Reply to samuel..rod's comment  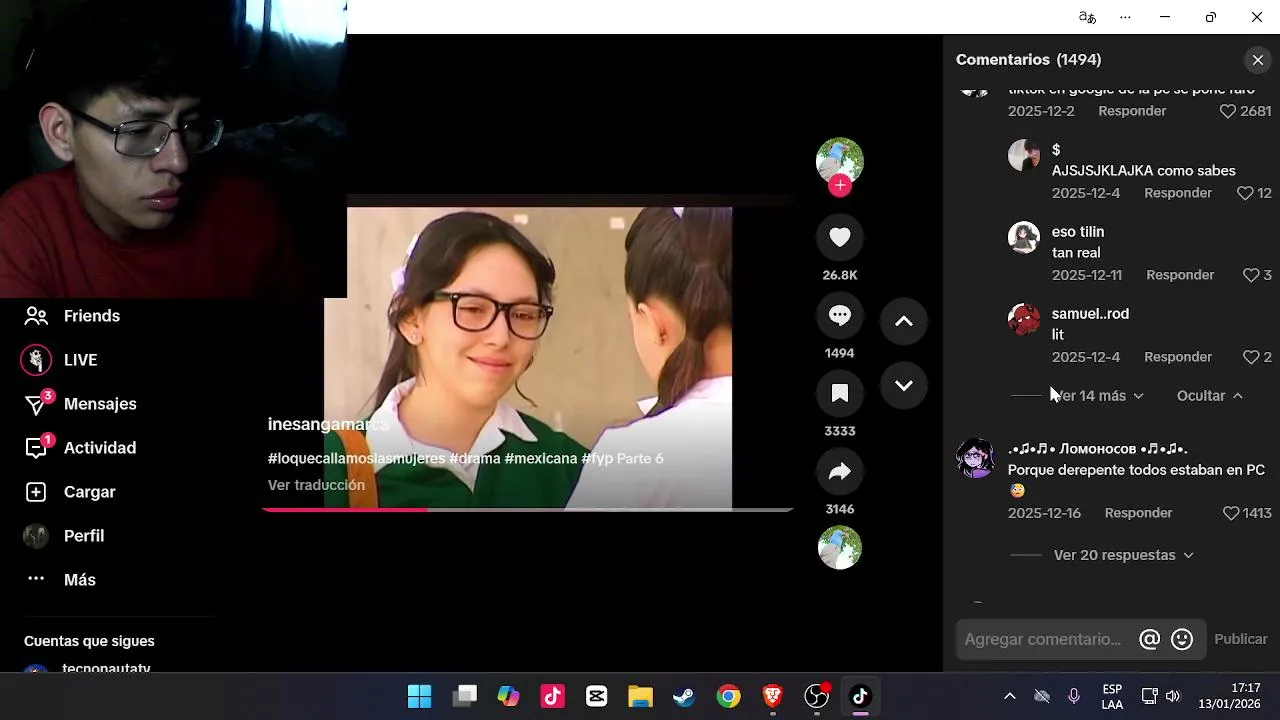tap(1178, 357)
